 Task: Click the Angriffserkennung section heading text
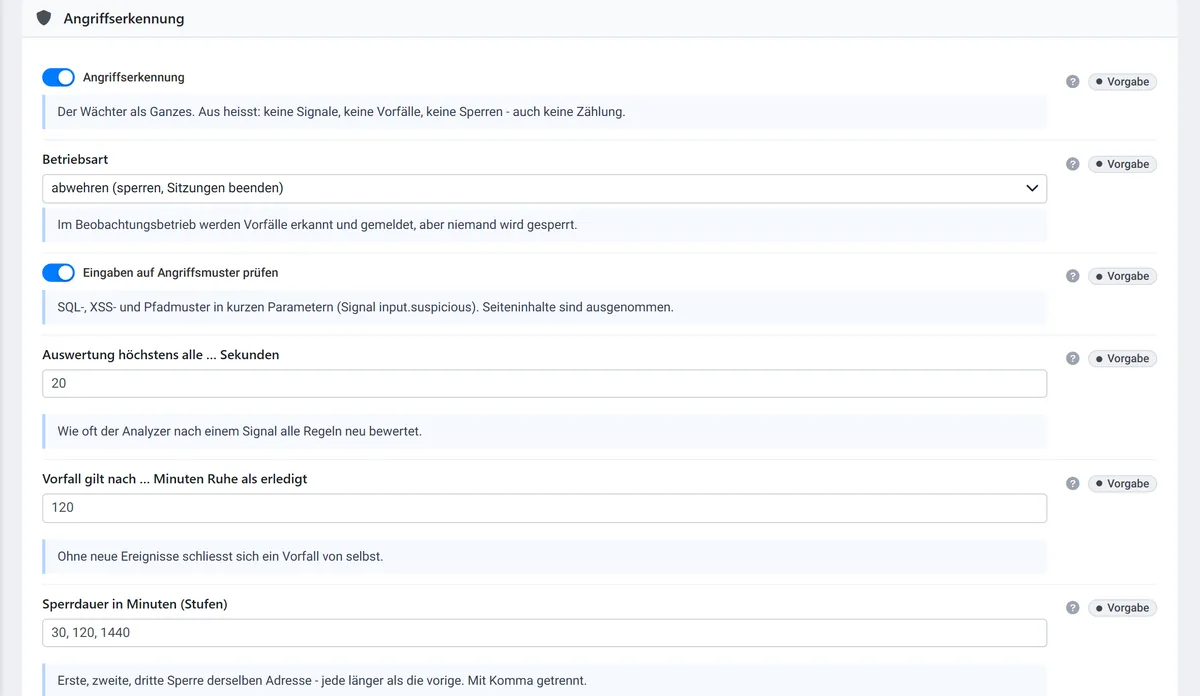point(124,19)
